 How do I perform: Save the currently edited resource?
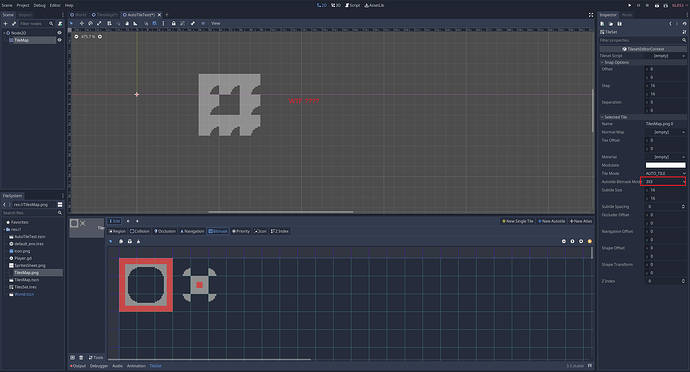click(620, 24)
